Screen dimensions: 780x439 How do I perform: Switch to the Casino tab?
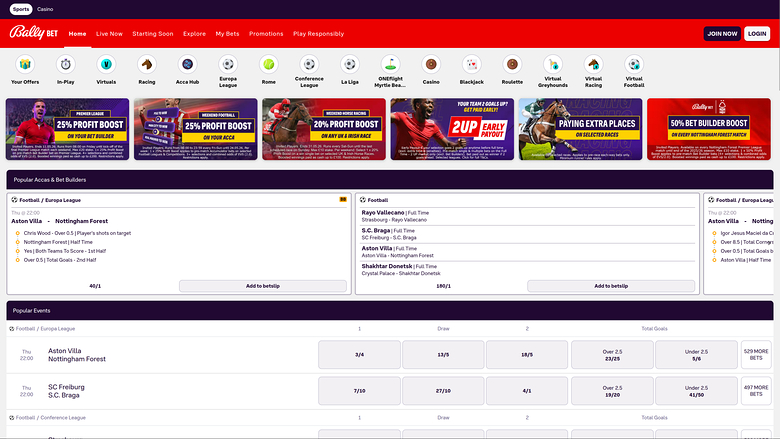[45, 9]
